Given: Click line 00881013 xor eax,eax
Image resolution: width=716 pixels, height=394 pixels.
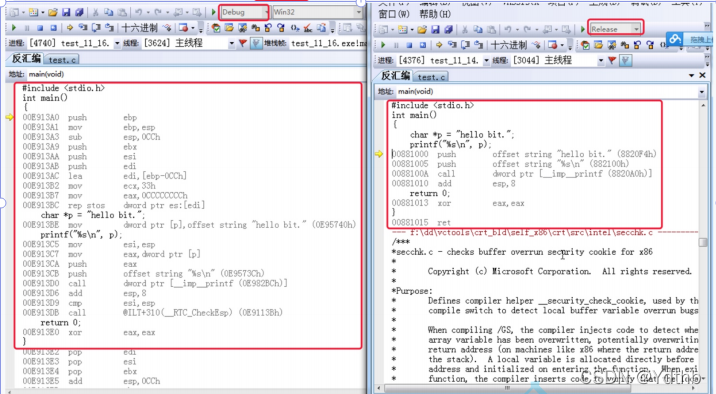Looking at the screenshot, I should (458, 203).
